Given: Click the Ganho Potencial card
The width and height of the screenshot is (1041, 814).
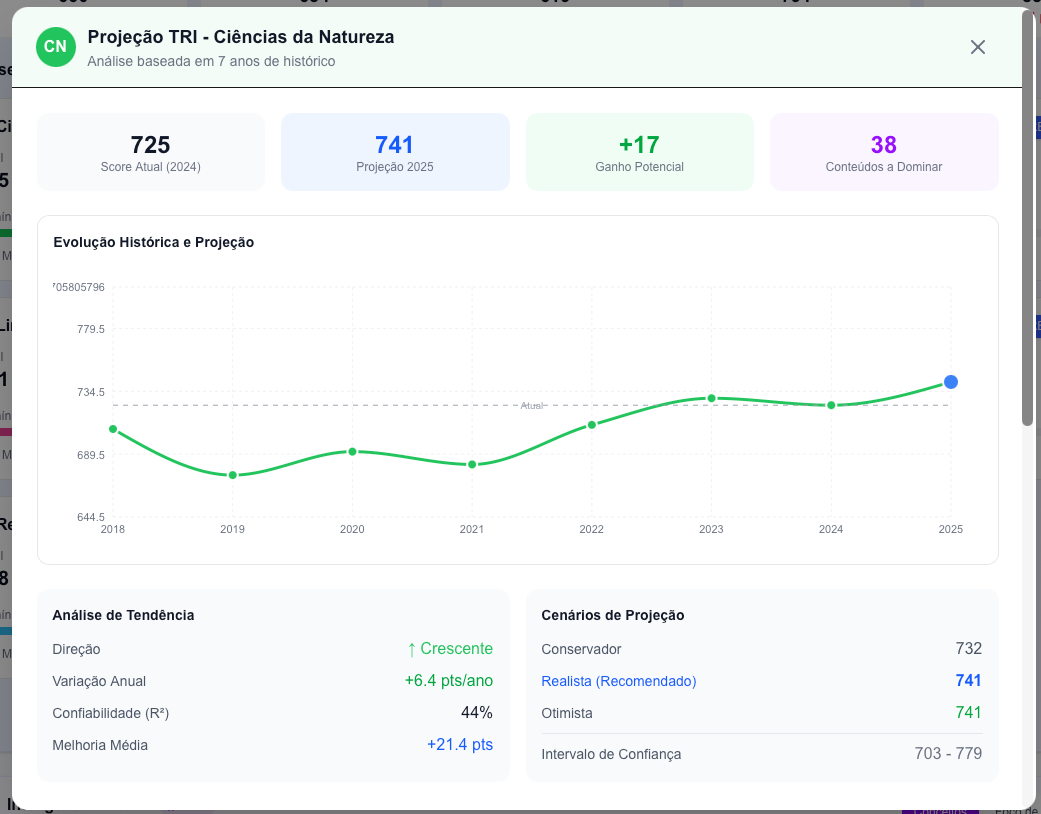Looking at the screenshot, I should (x=639, y=152).
